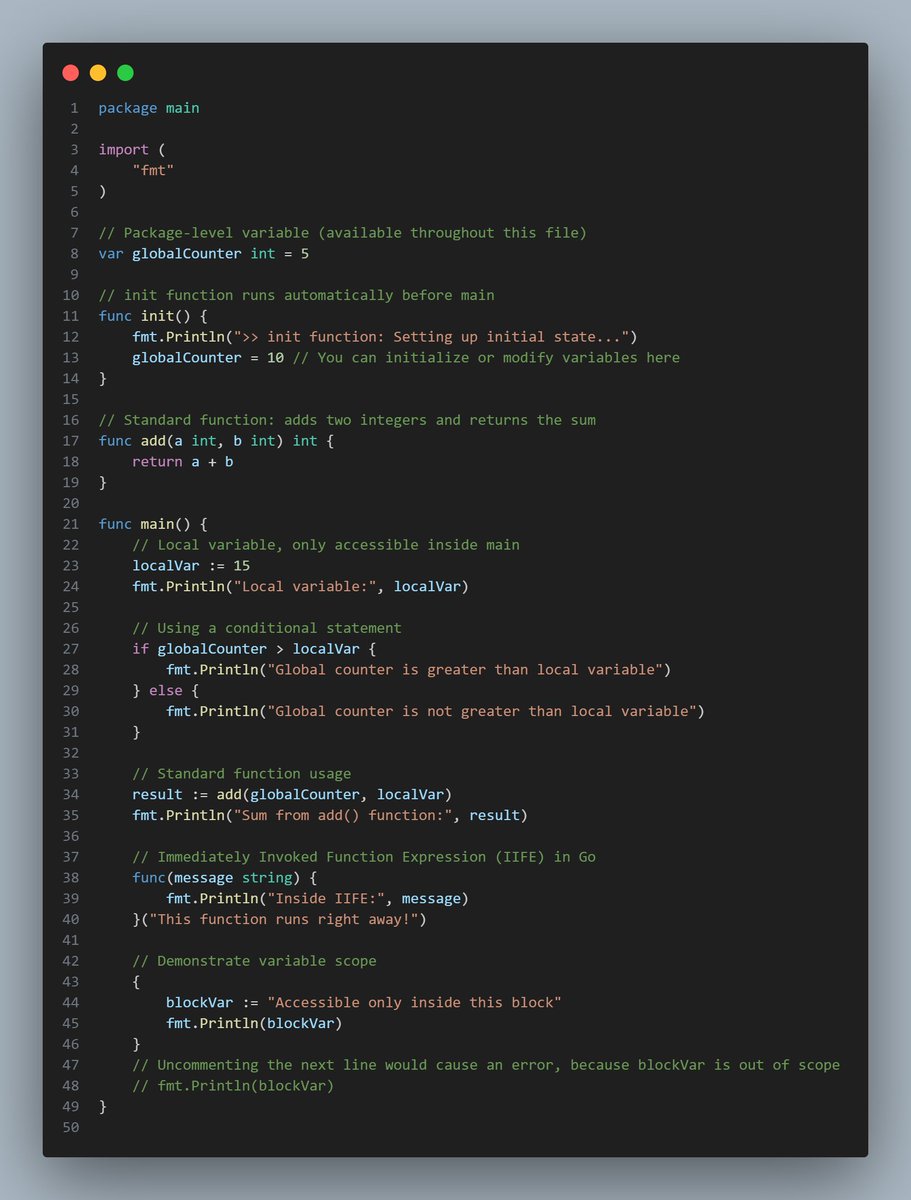
Task: Click '// Demonstrate variable scope' comment
Action: tap(255, 962)
